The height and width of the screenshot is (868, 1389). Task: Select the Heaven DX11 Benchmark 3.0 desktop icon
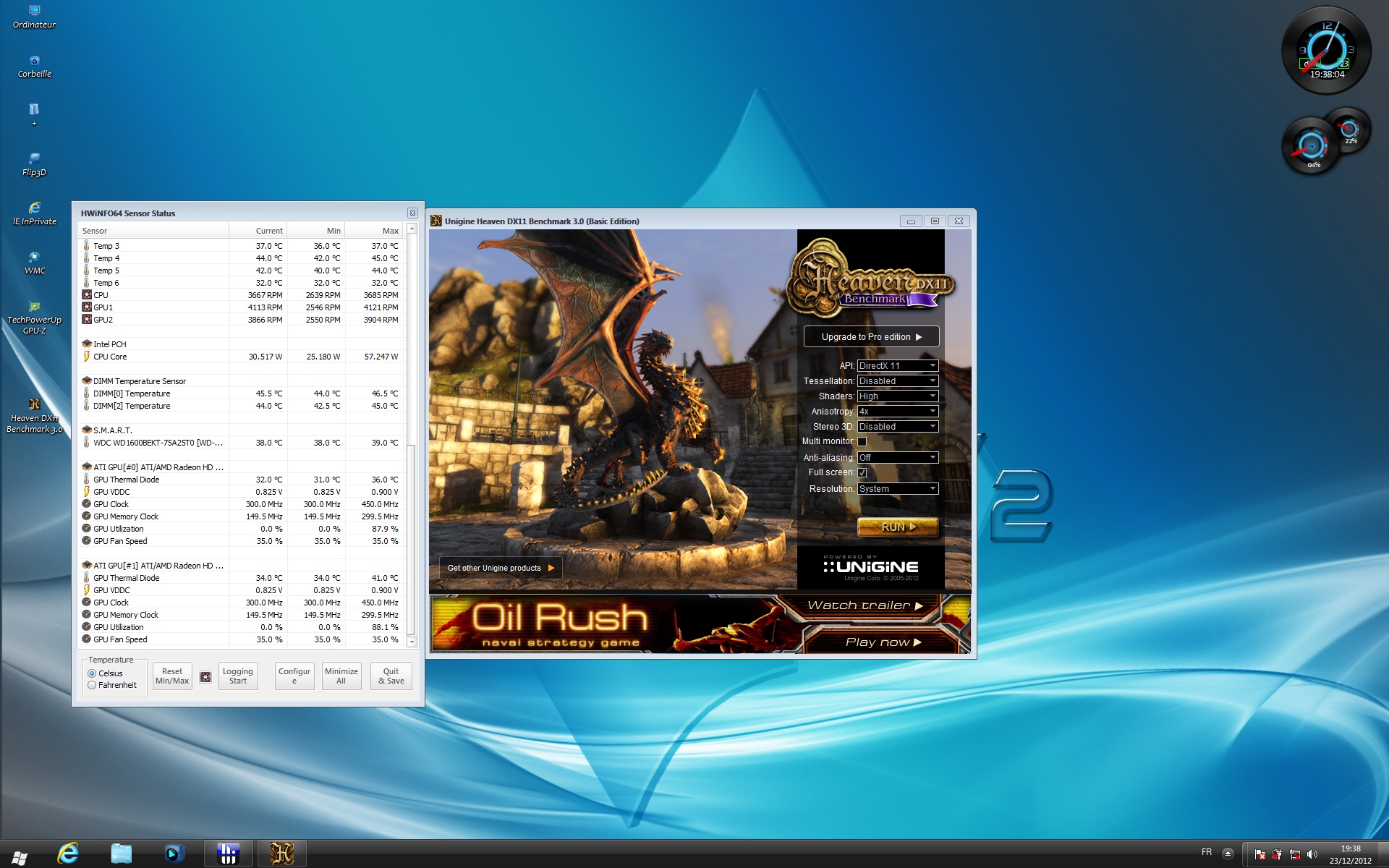[34, 416]
